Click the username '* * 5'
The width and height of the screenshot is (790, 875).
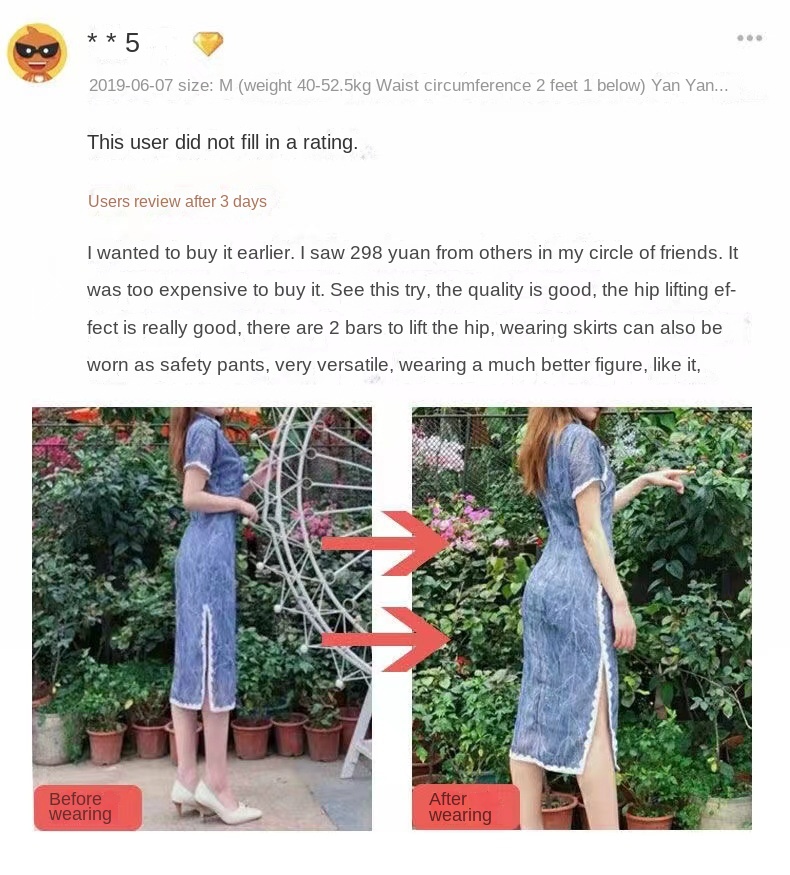[113, 43]
